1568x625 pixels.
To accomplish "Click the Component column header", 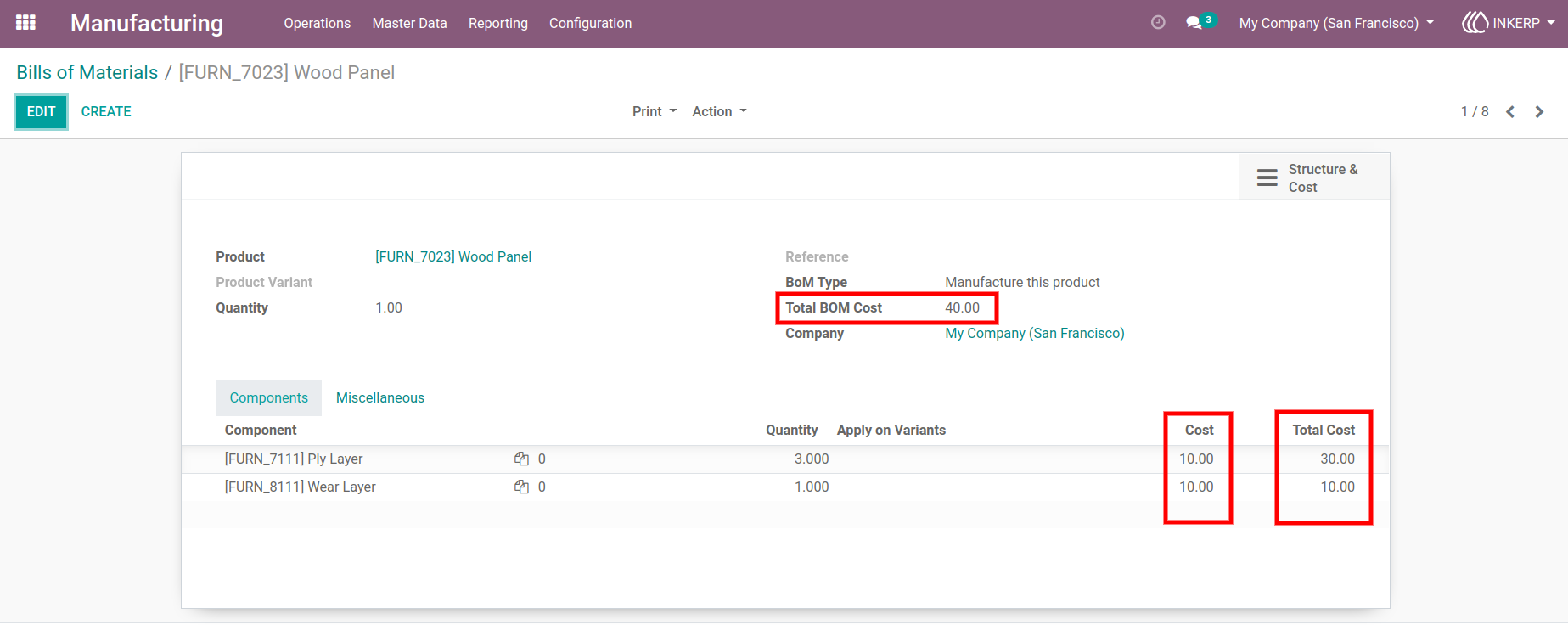I will 261,430.
